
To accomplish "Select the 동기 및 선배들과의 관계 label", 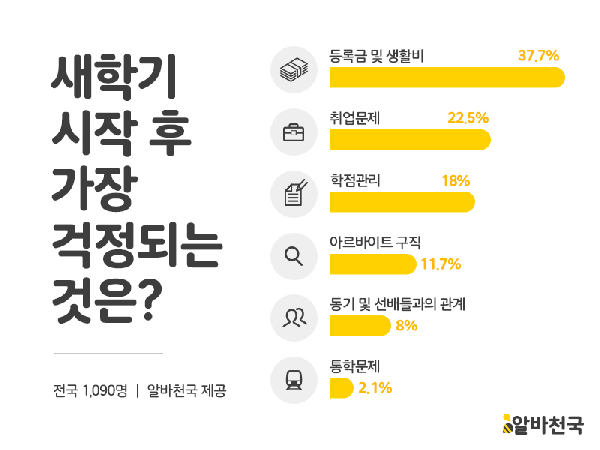I will tap(399, 303).
